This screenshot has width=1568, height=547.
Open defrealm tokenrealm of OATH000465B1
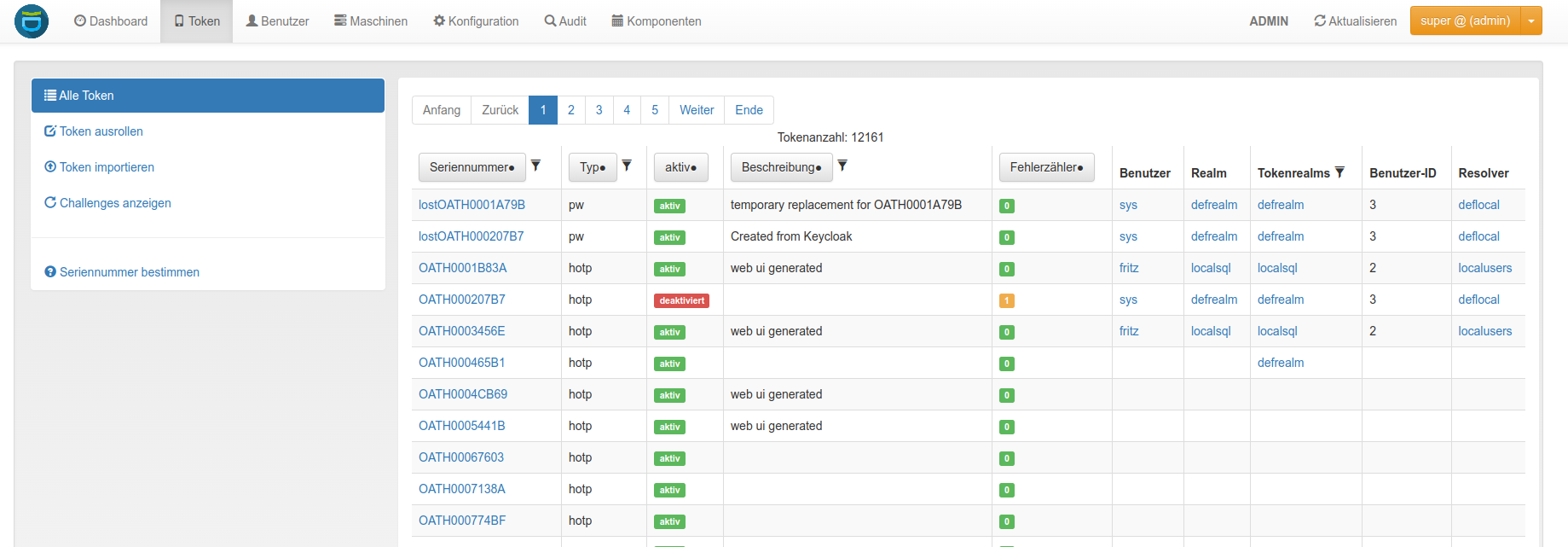(1281, 363)
